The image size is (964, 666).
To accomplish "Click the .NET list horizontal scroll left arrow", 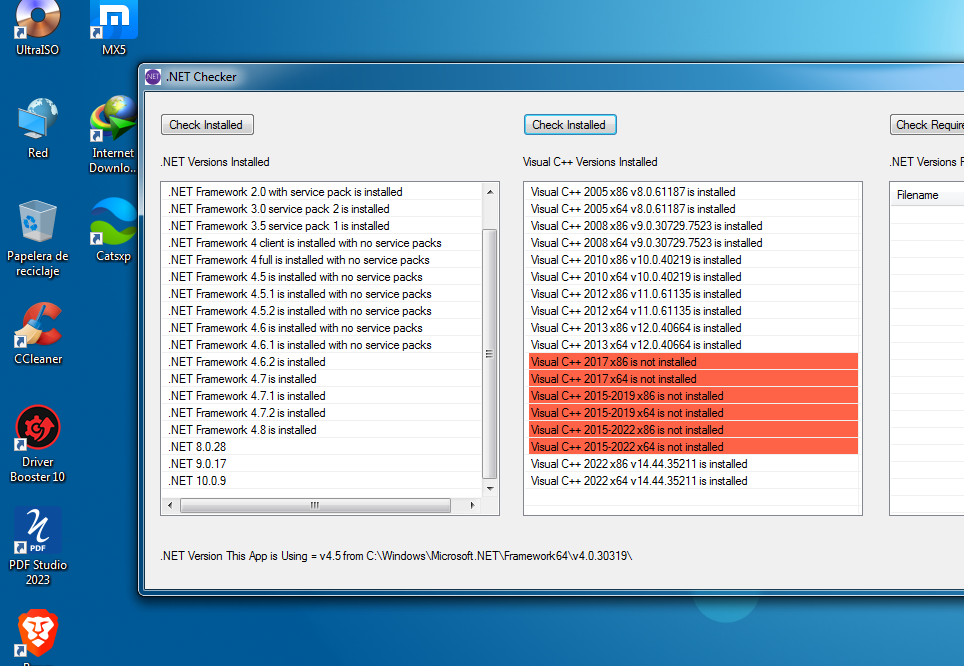I will [x=170, y=505].
